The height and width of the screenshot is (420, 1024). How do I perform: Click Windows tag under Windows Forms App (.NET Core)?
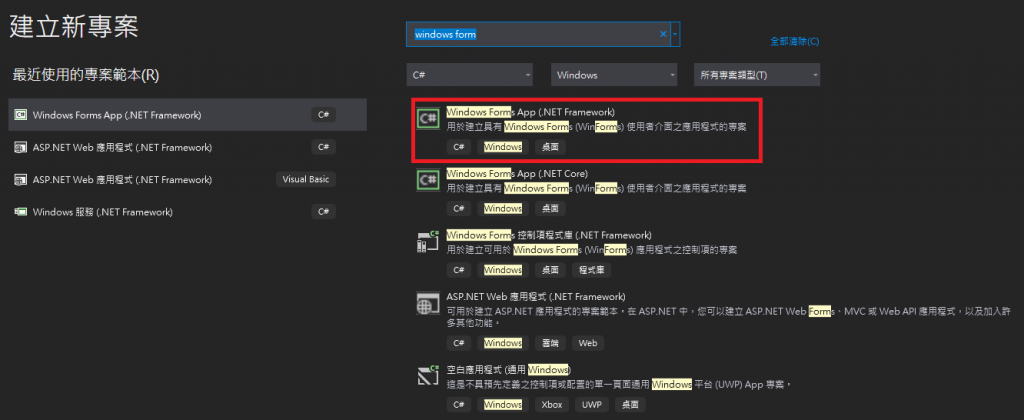coord(503,208)
